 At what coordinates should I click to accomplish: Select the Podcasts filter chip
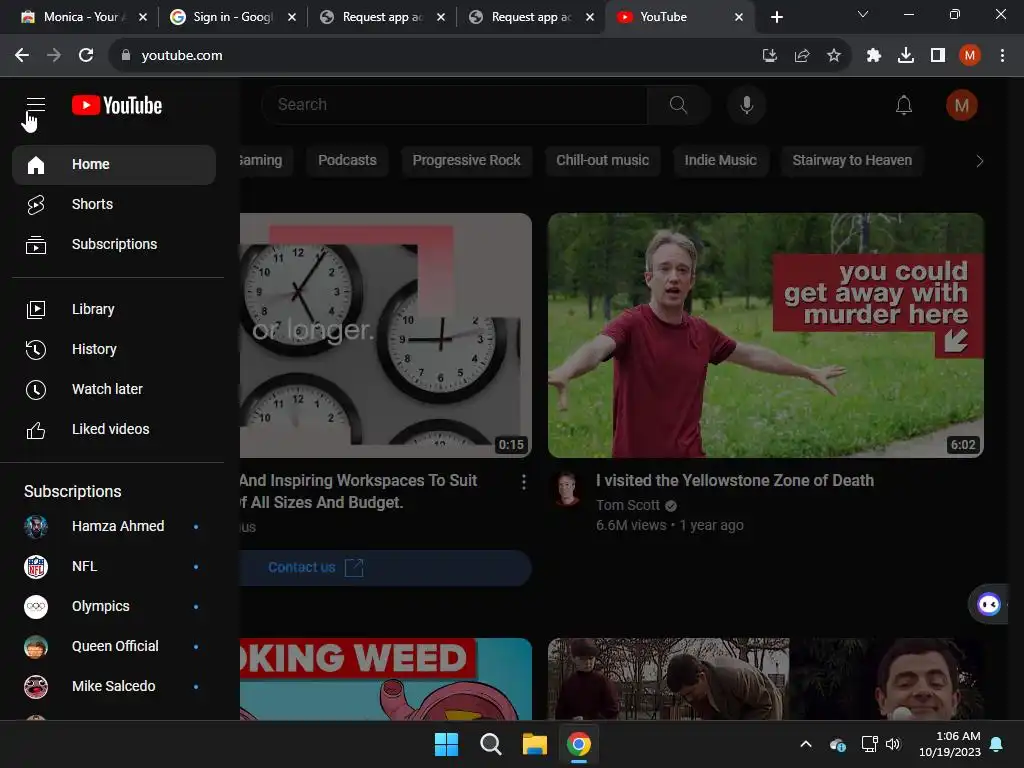pyautogui.click(x=347, y=161)
